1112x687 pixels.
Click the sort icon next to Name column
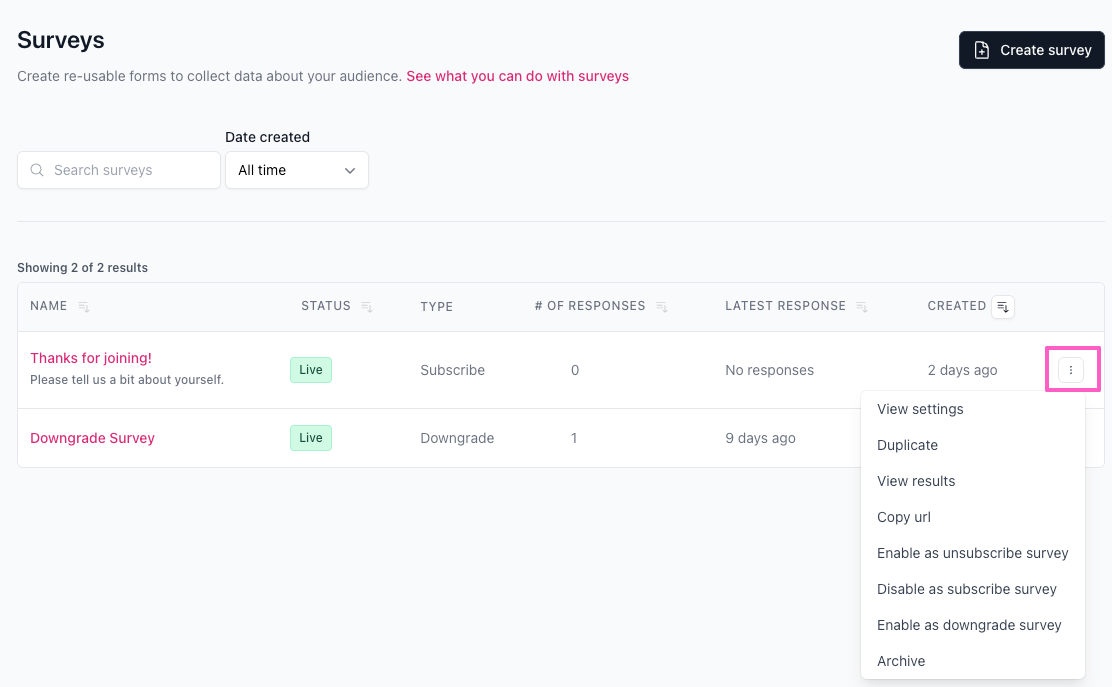(x=84, y=307)
